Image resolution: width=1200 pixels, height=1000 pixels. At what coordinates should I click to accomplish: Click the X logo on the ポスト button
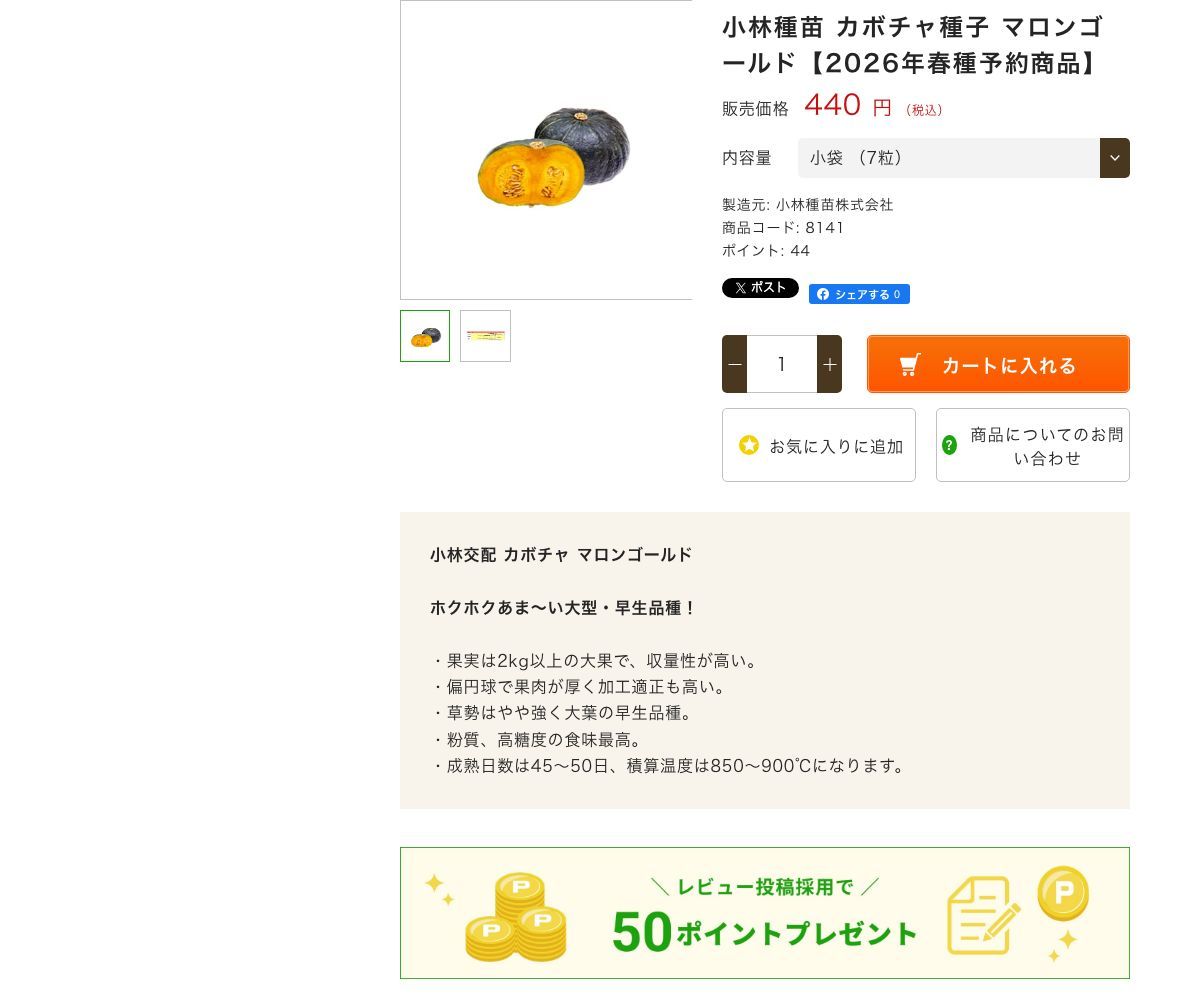(740, 288)
